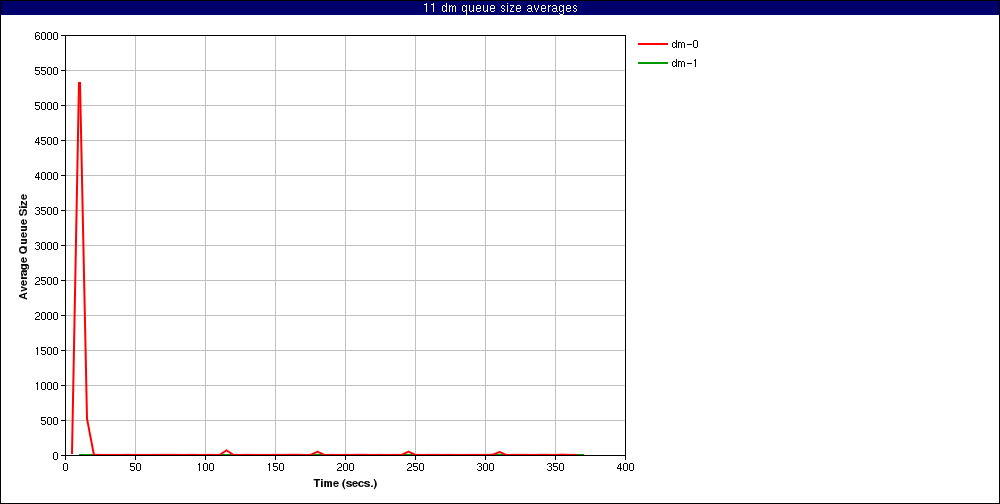1000x504 pixels.
Task: Click the x-axis tick label 250
Action: (415, 467)
